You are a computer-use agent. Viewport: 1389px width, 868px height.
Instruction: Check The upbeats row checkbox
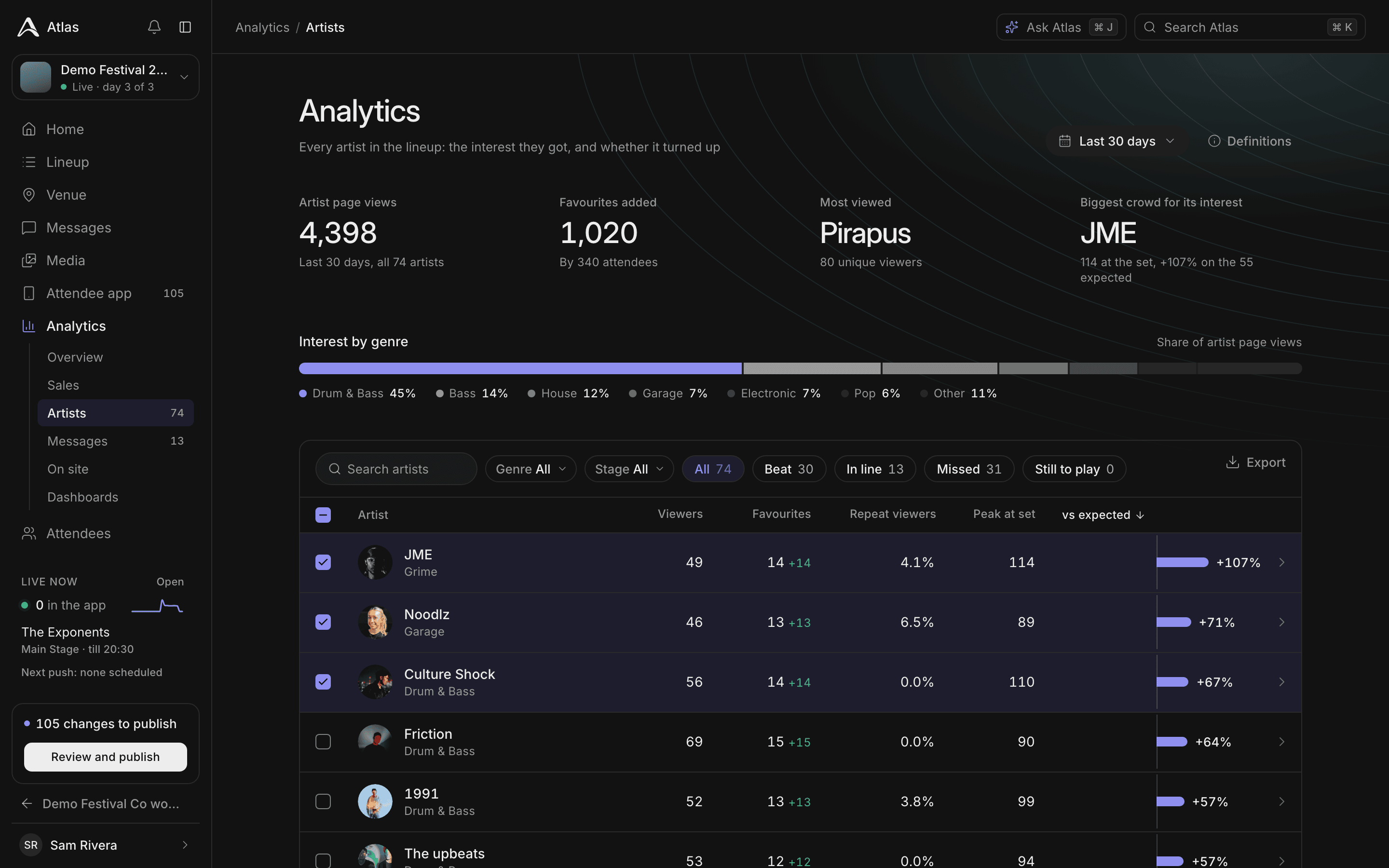tap(323, 861)
